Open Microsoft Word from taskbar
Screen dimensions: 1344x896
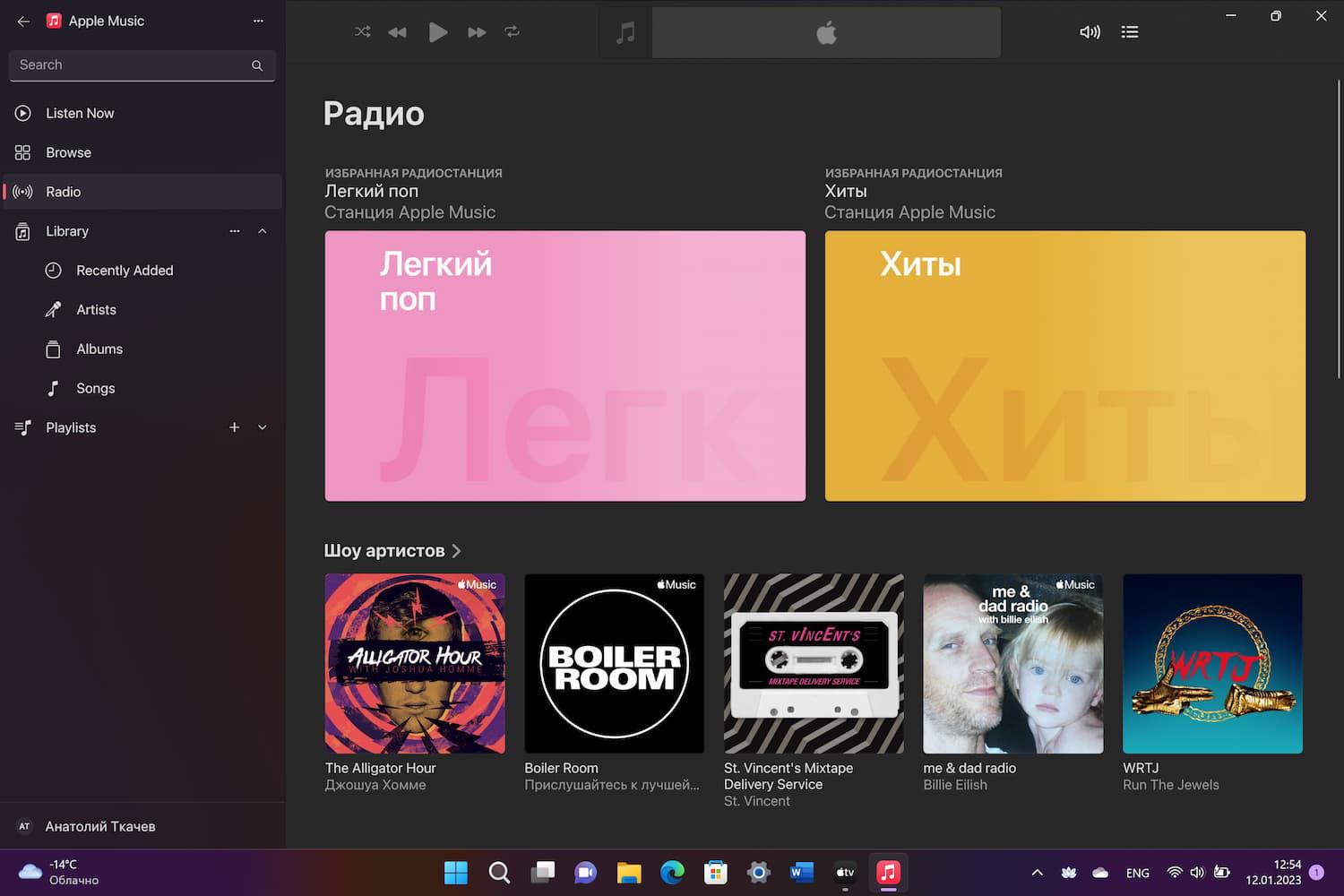click(x=802, y=872)
